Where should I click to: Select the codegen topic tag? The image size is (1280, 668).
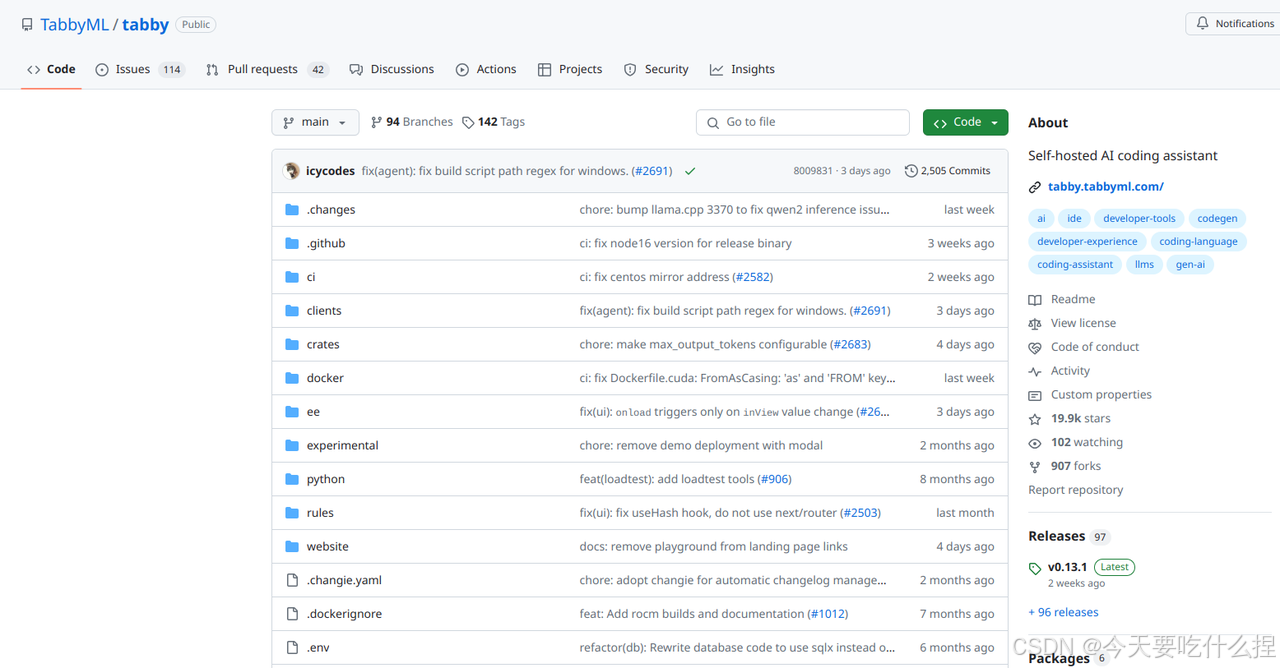pyautogui.click(x=1217, y=218)
